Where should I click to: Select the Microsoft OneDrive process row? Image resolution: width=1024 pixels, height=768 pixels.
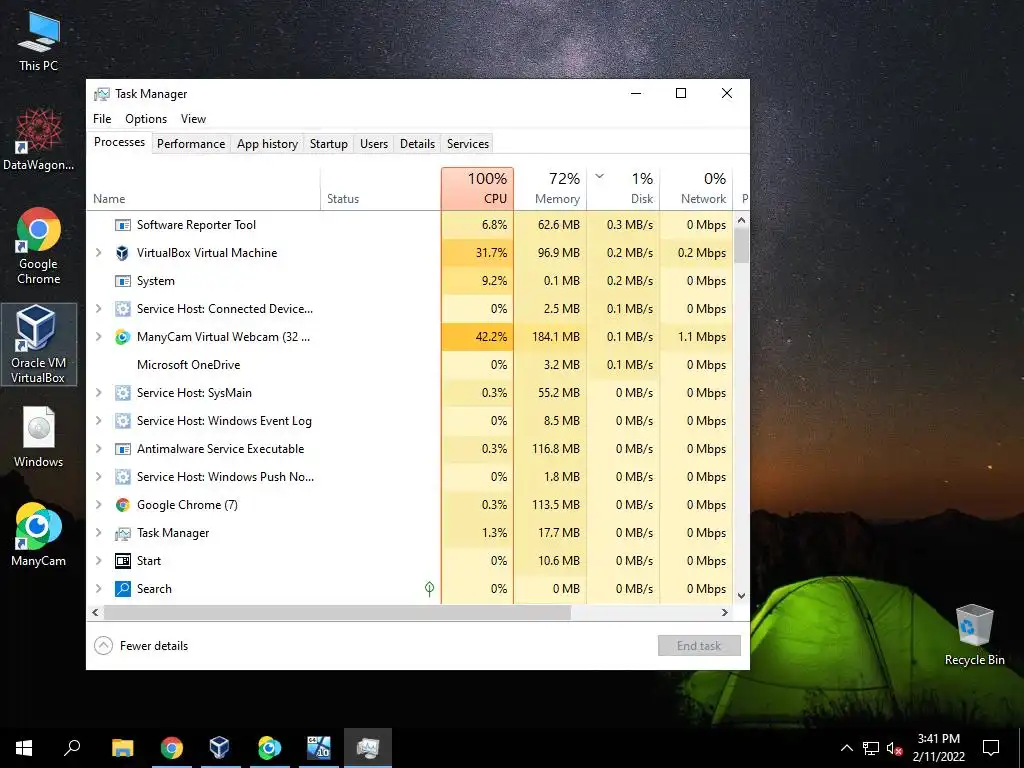tap(409, 365)
